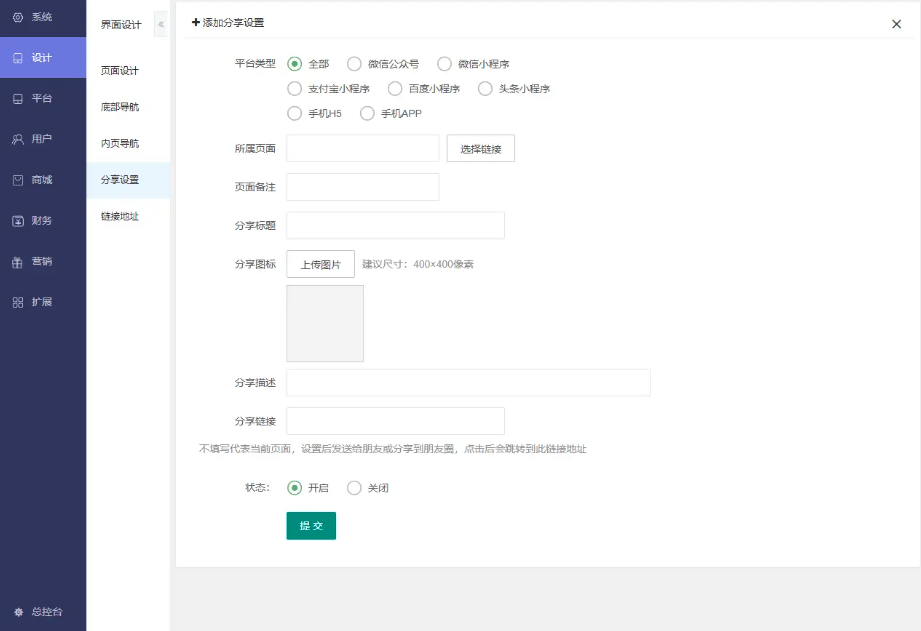The height and width of the screenshot is (631, 921).
Task: Go to 内页导航 submenu item
Action: click(120, 143)
